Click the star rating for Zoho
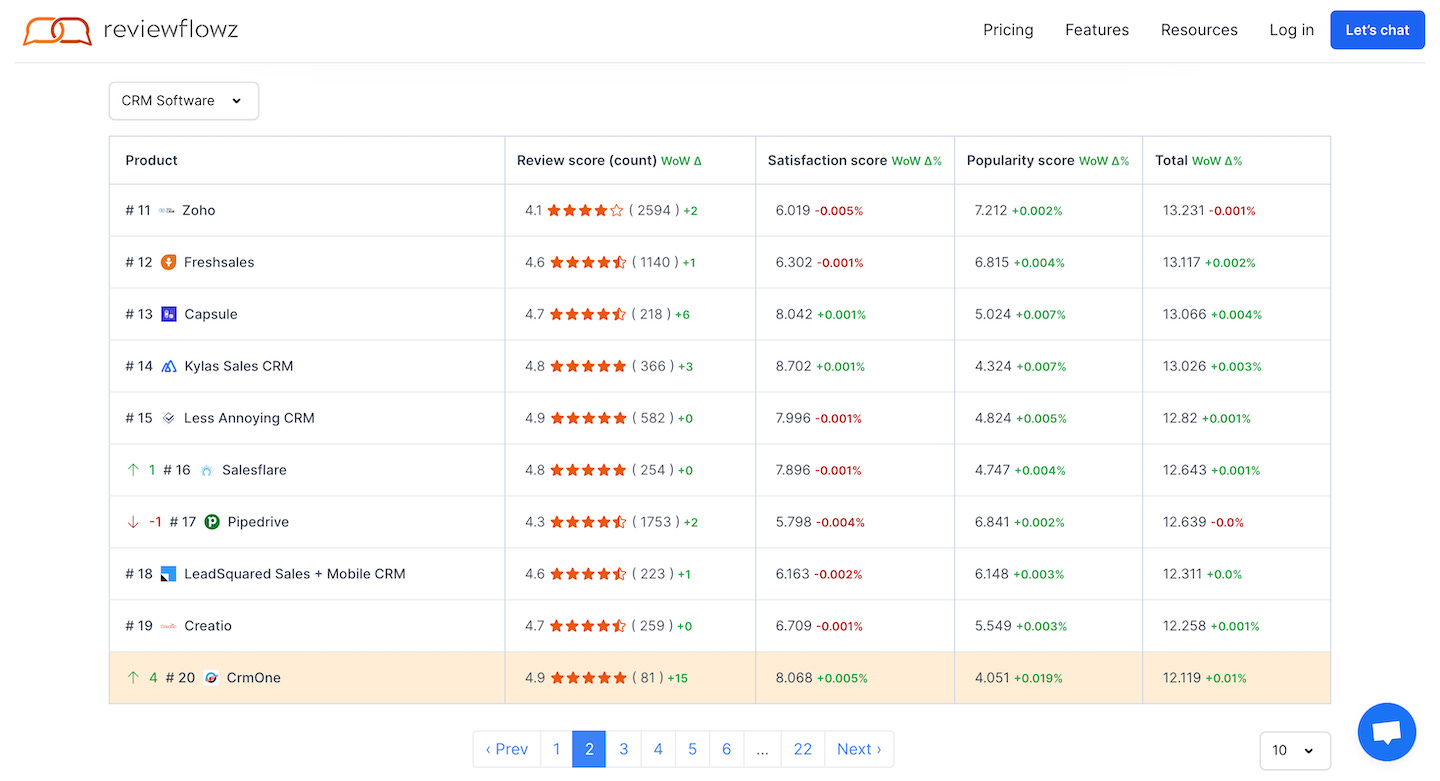This screenshot has height=781, width=1440. [586, 210]
